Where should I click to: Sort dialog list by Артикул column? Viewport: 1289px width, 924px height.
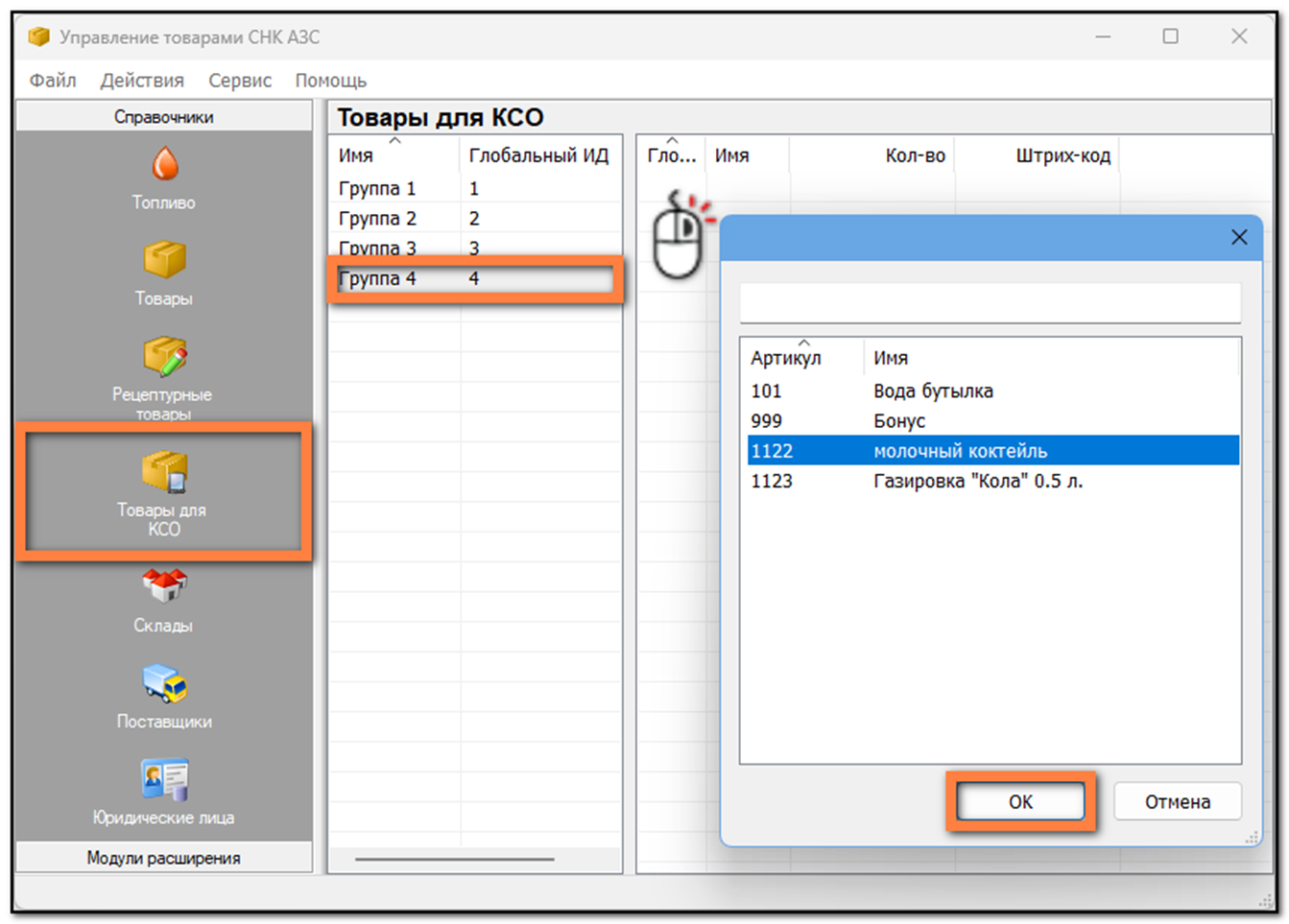(x=803, y=357)
